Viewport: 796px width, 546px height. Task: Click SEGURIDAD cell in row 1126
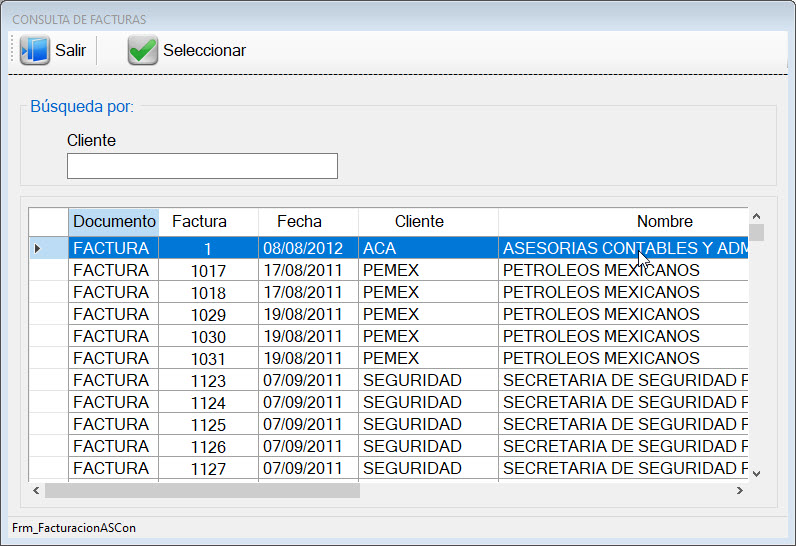tap(428, 446)
